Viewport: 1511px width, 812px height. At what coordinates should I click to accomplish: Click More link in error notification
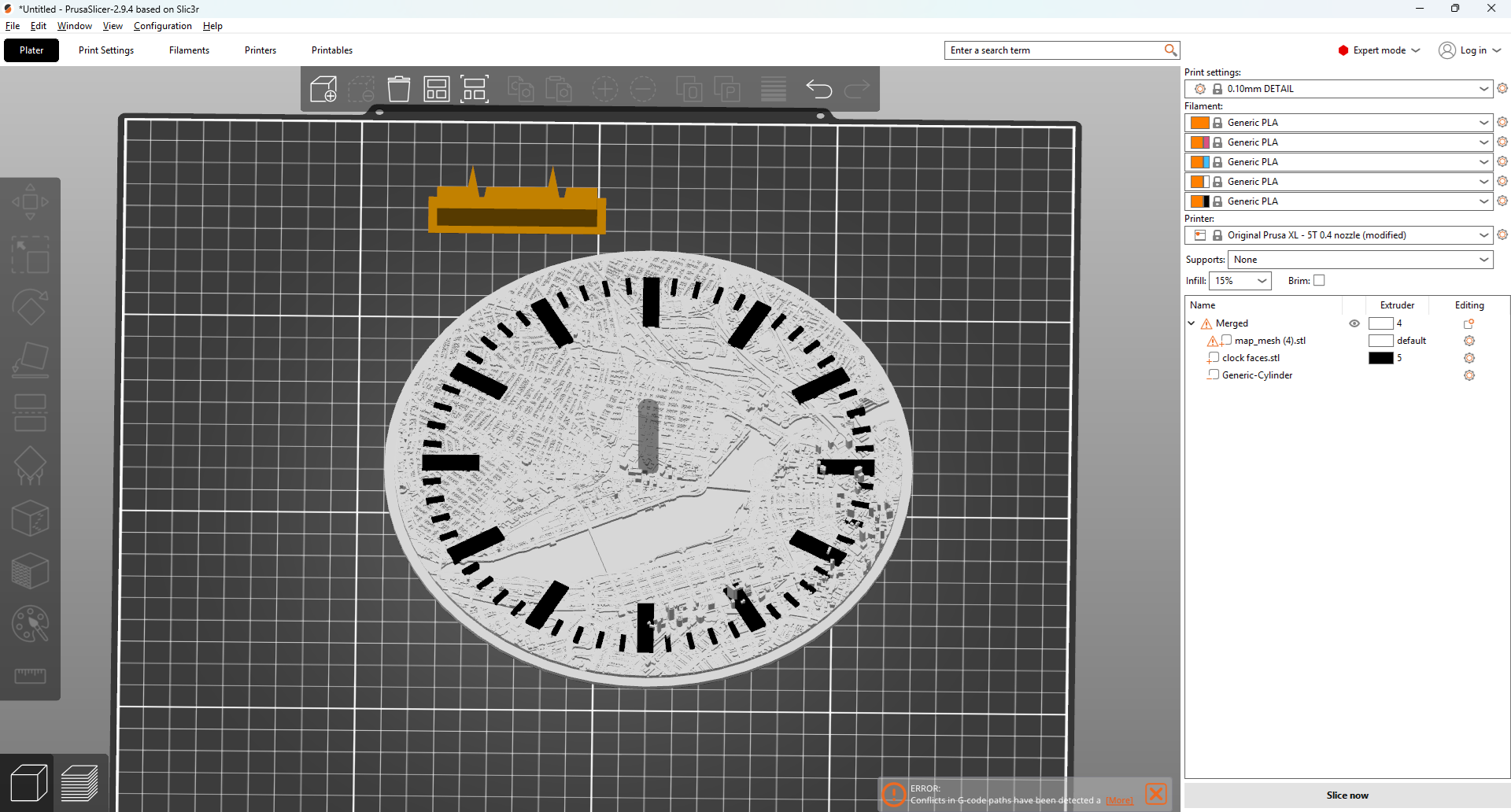point(1119,800)
